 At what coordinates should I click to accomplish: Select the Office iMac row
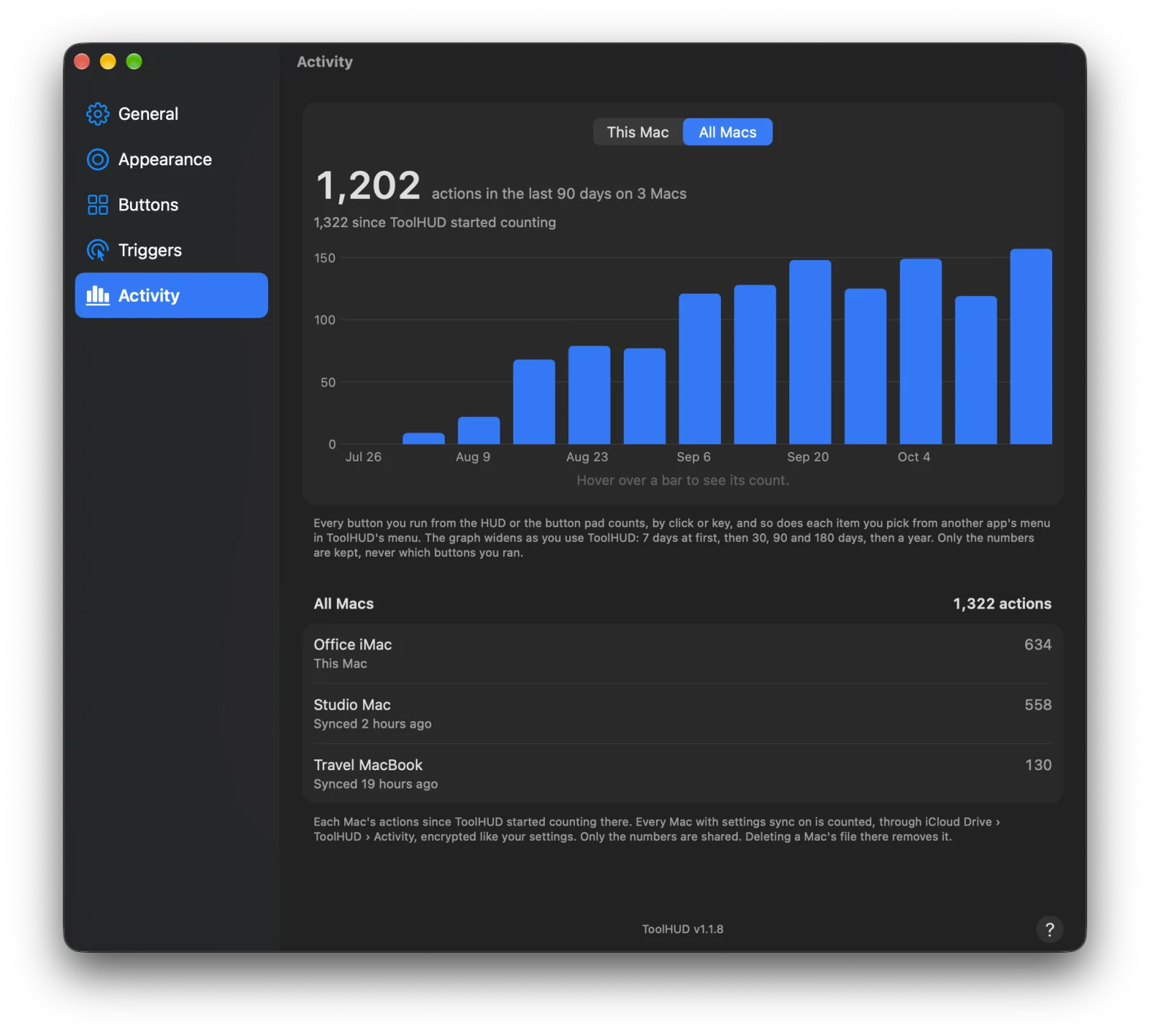682,654
